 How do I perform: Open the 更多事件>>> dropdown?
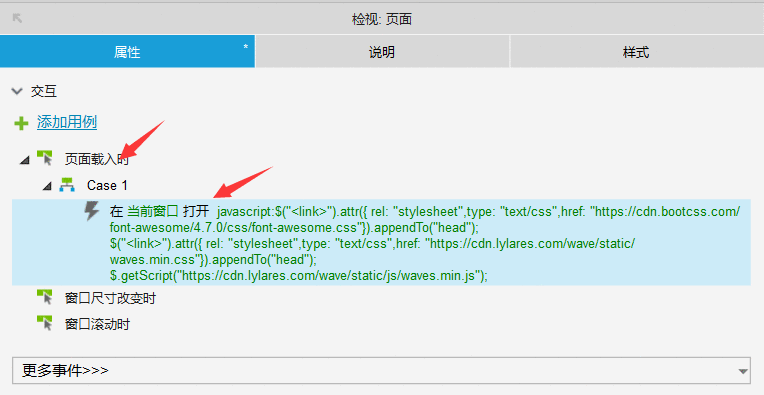(x=381, y=371)
